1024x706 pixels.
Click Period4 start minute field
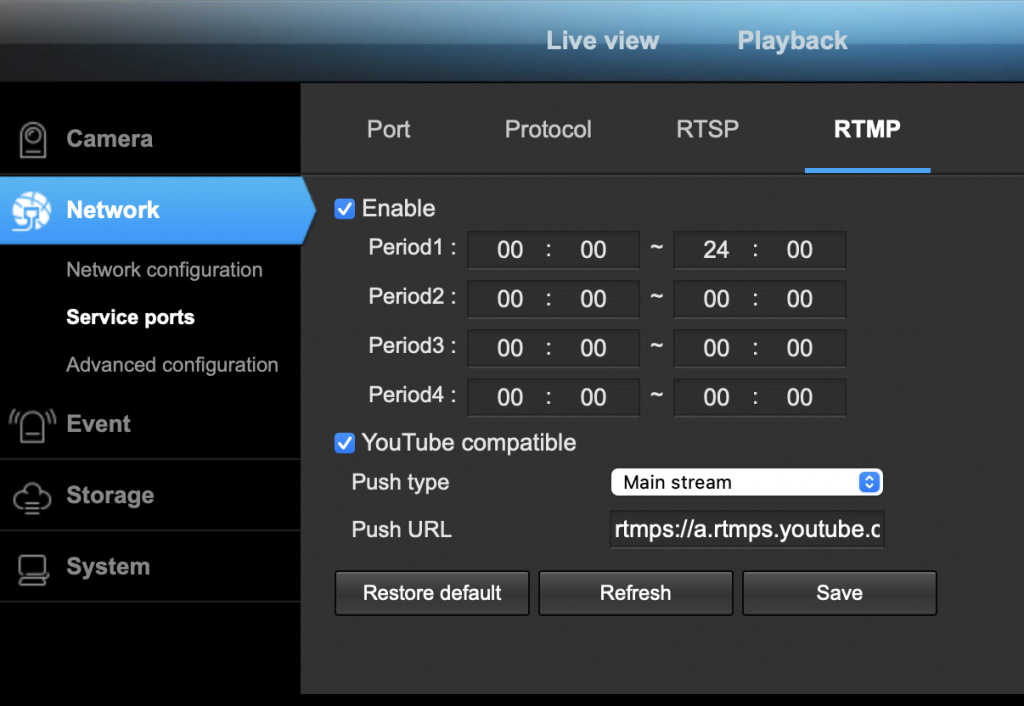click(593, 397)
